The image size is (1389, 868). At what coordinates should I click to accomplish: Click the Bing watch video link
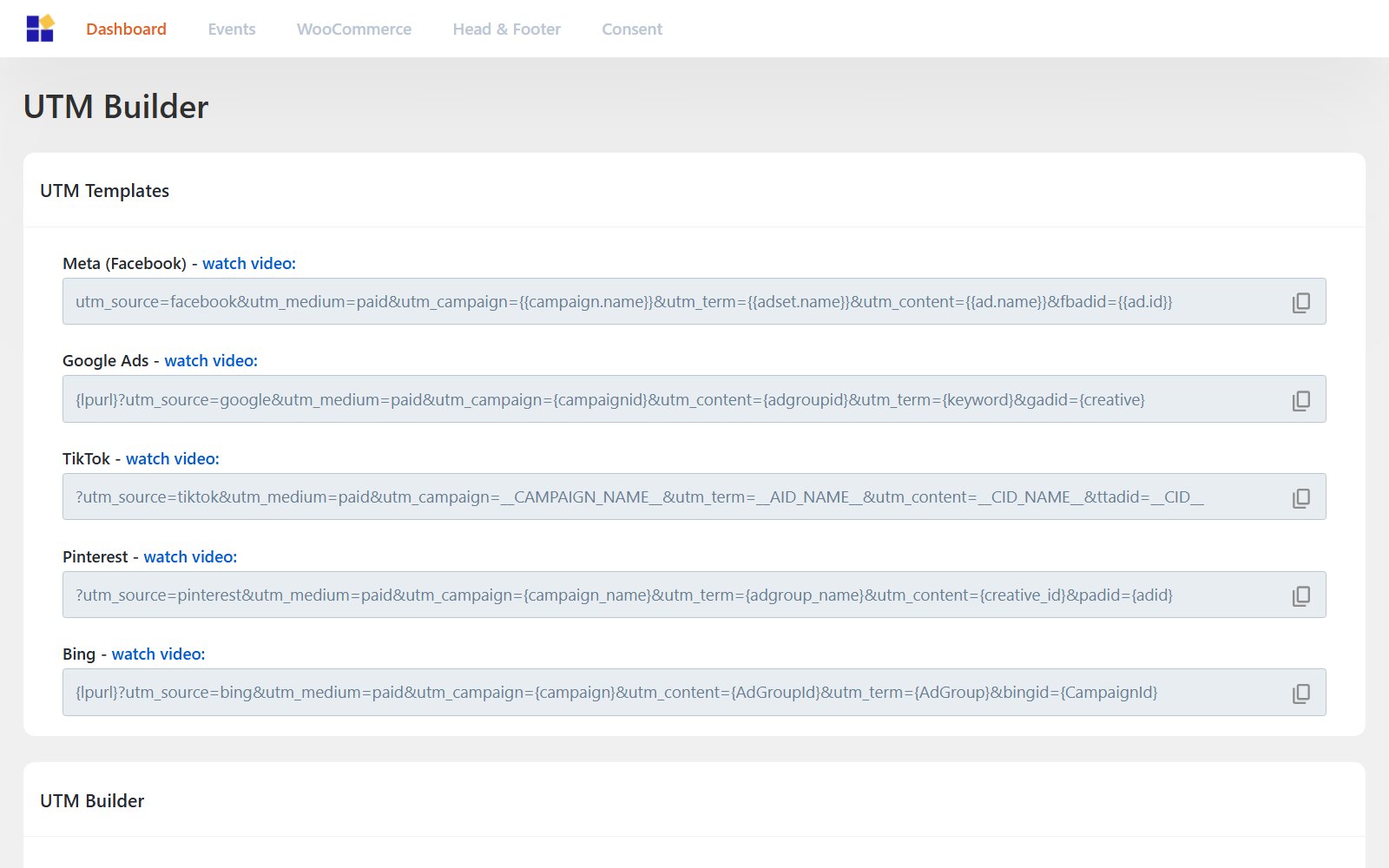[x=158, y=654]
